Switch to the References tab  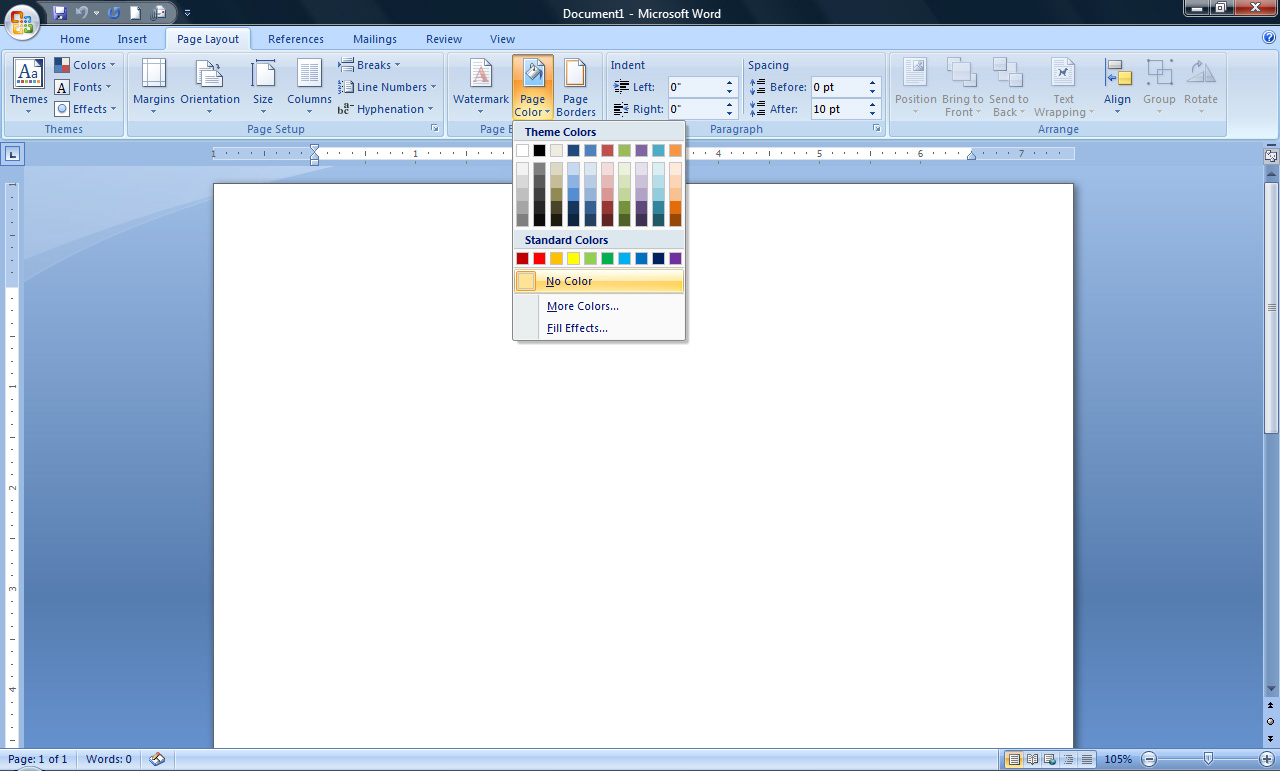[x=296, y=39]
